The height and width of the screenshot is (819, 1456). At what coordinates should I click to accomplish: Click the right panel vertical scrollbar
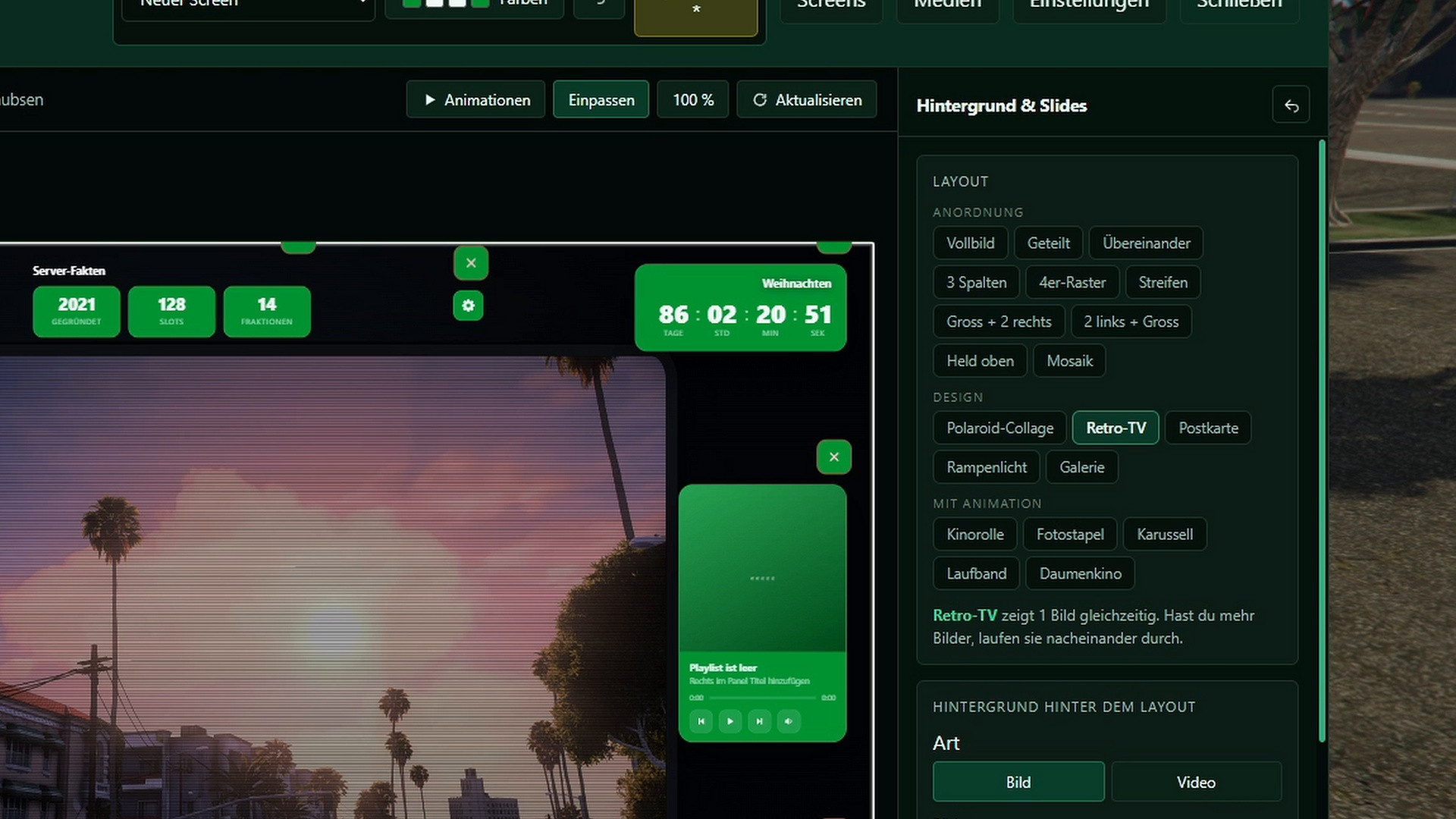1323,440
